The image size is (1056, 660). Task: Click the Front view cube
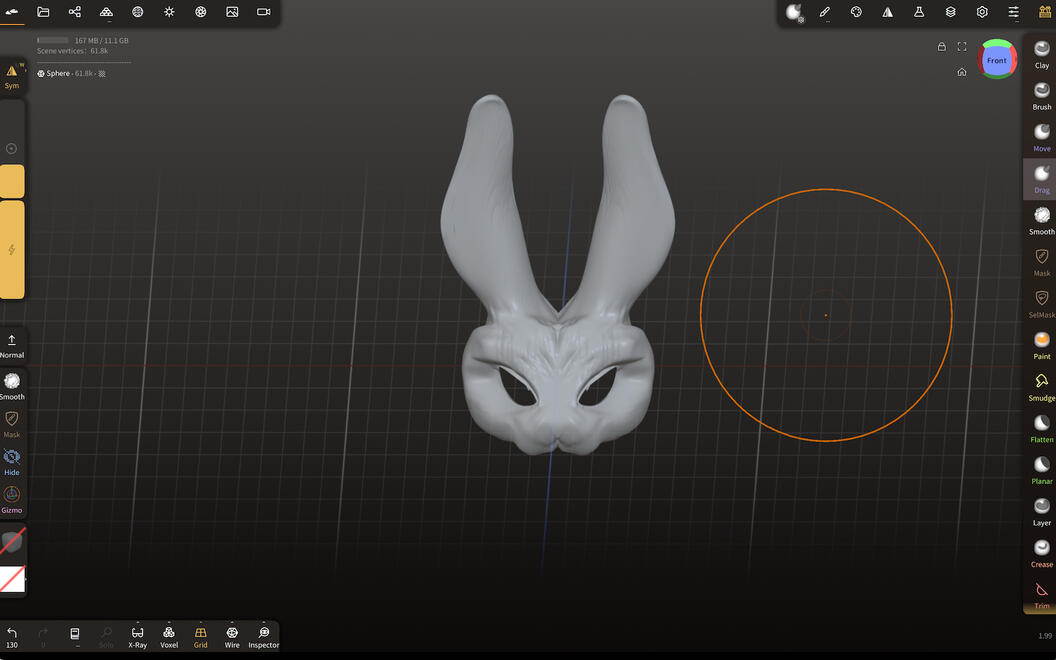pos(997,60)
